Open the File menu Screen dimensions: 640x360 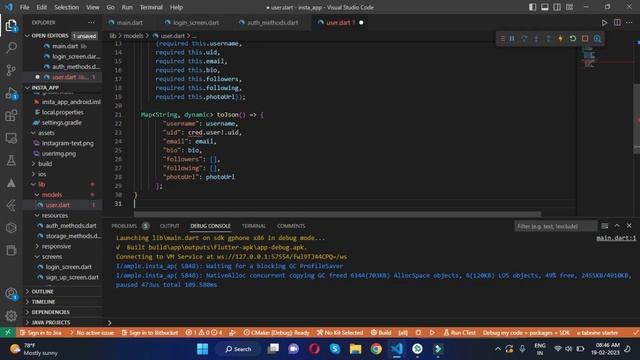click(x=24, y=7)
